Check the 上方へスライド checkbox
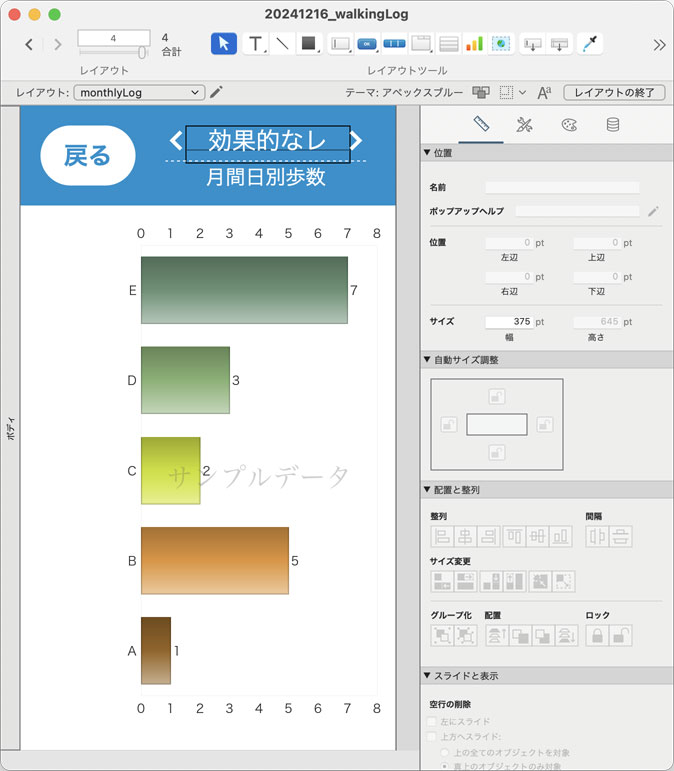This screenshot has width=674, height=771. [432, 736]
